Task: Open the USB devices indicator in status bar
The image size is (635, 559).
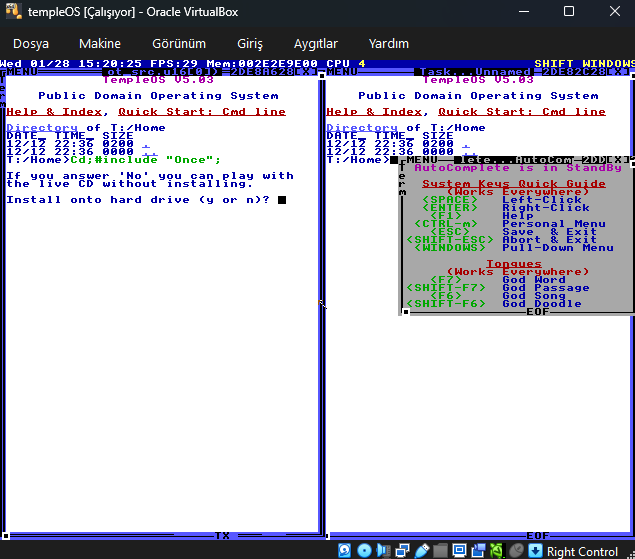Action: click(x=421, y=550)
